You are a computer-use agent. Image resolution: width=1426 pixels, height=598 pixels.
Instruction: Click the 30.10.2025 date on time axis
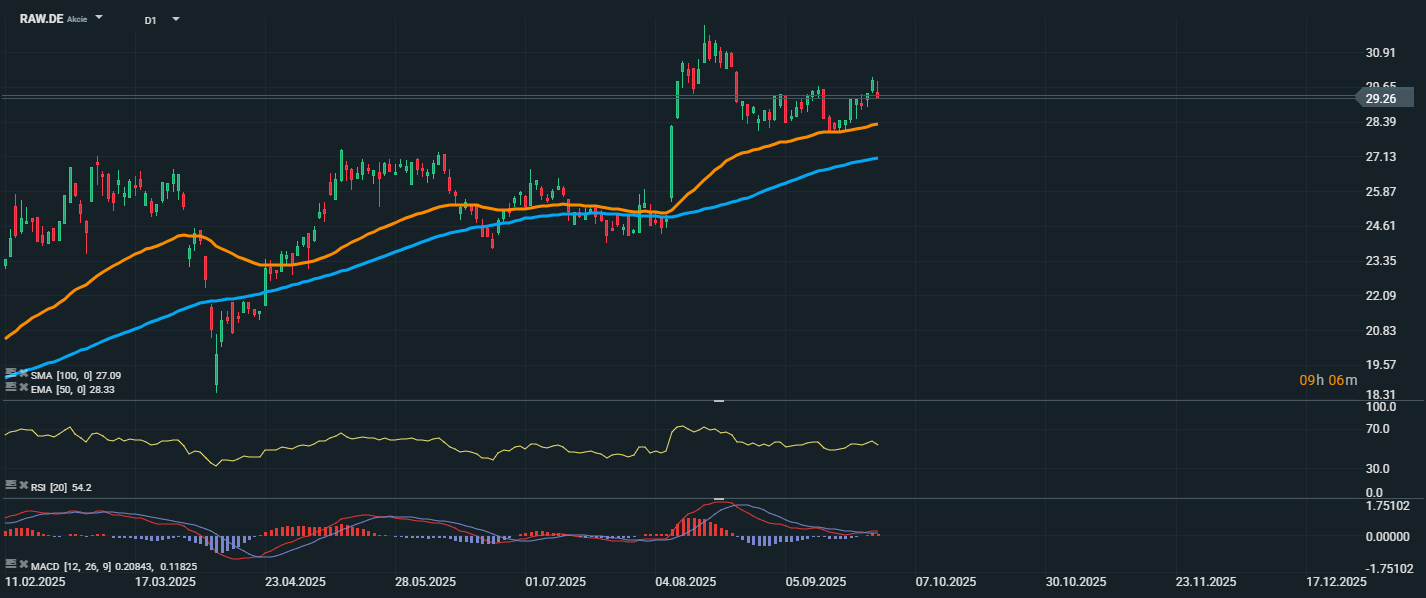point(1076,582)
